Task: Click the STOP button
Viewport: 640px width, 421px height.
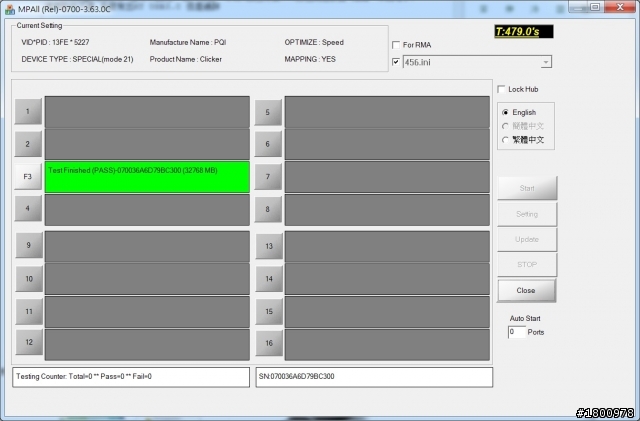Action: tap(527, 265)
